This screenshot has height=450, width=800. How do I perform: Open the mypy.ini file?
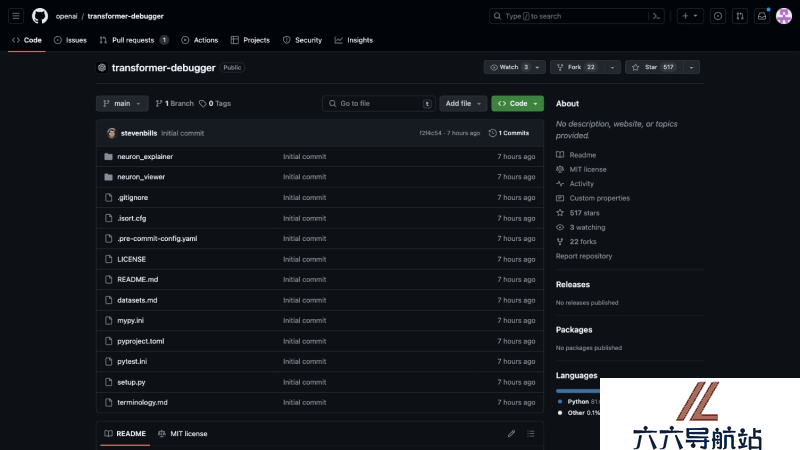point(131,321)
